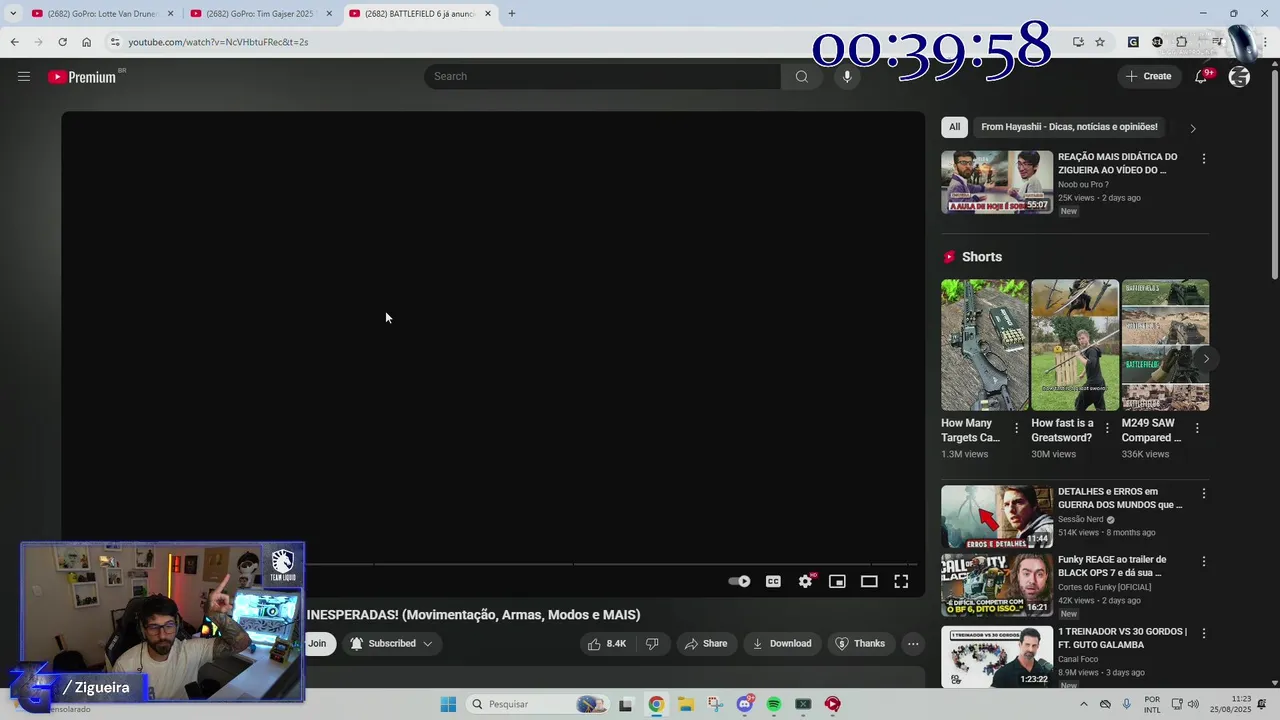1280x720 pixels.
Task: Go back to previous page
Action: coord(14,42)
